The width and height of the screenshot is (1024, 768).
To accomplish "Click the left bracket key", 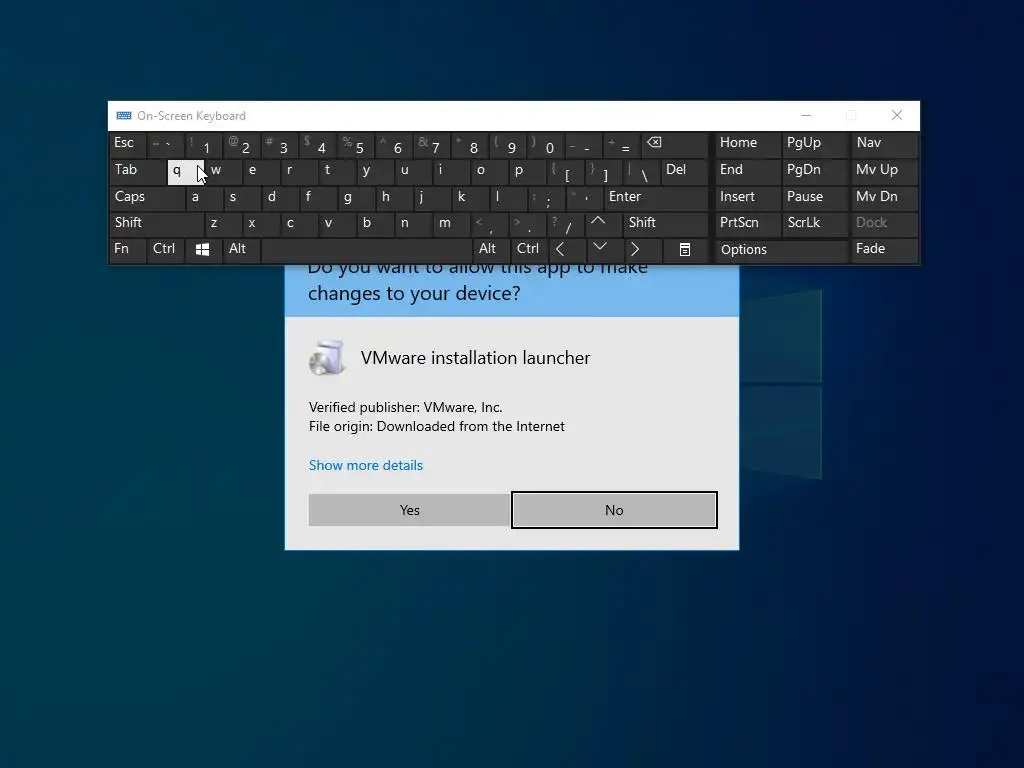I will 564,171.
